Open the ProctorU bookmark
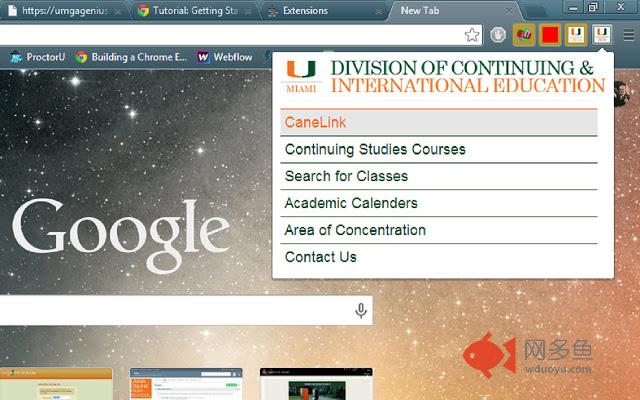640x400 pixels. pyautogui.click(x=37, y=57)
